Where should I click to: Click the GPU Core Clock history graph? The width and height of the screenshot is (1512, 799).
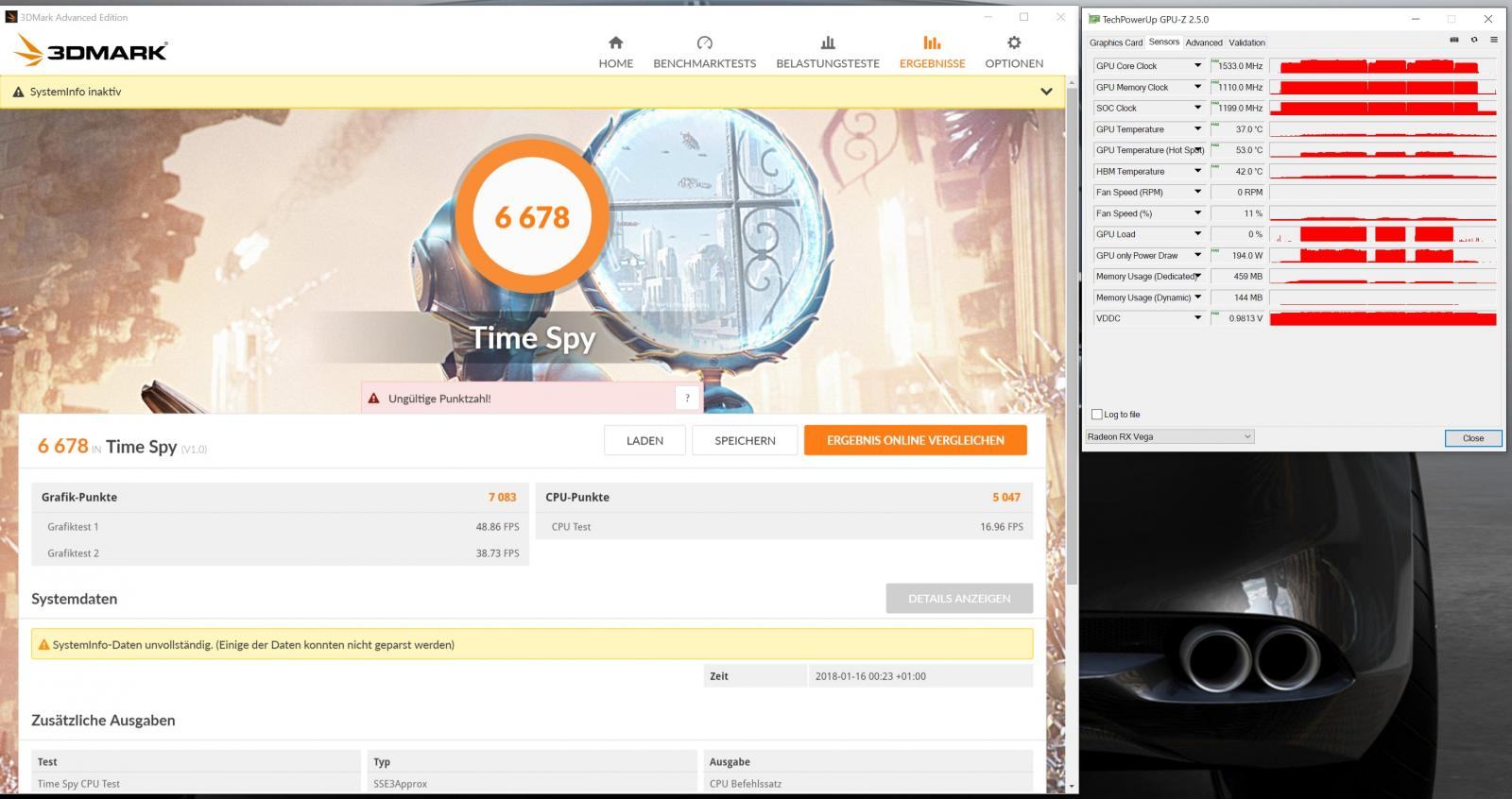(1383, 66)
